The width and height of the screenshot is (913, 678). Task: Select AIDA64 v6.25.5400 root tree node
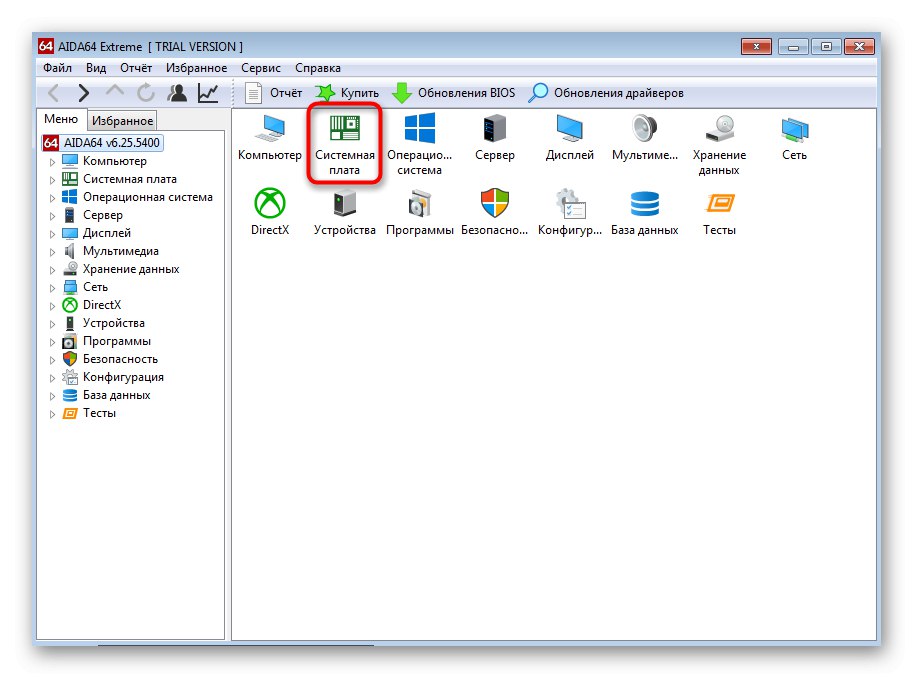click(x=102, y=143)
